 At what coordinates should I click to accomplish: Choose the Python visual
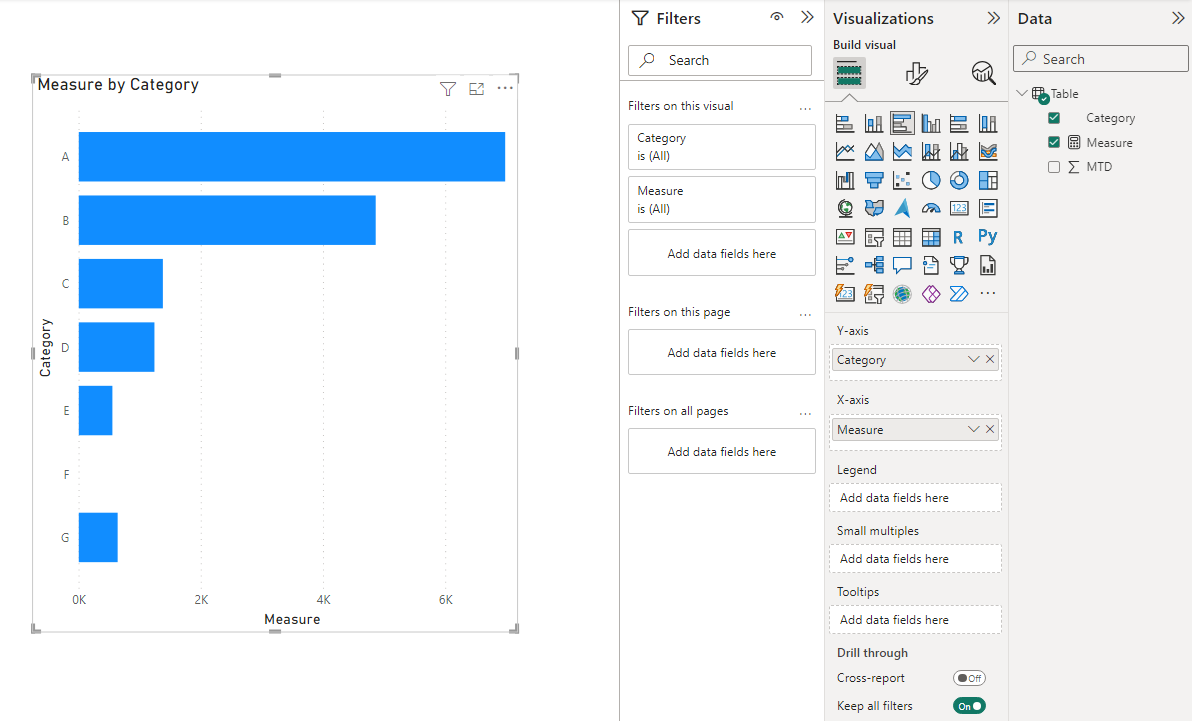pos(988,237)
